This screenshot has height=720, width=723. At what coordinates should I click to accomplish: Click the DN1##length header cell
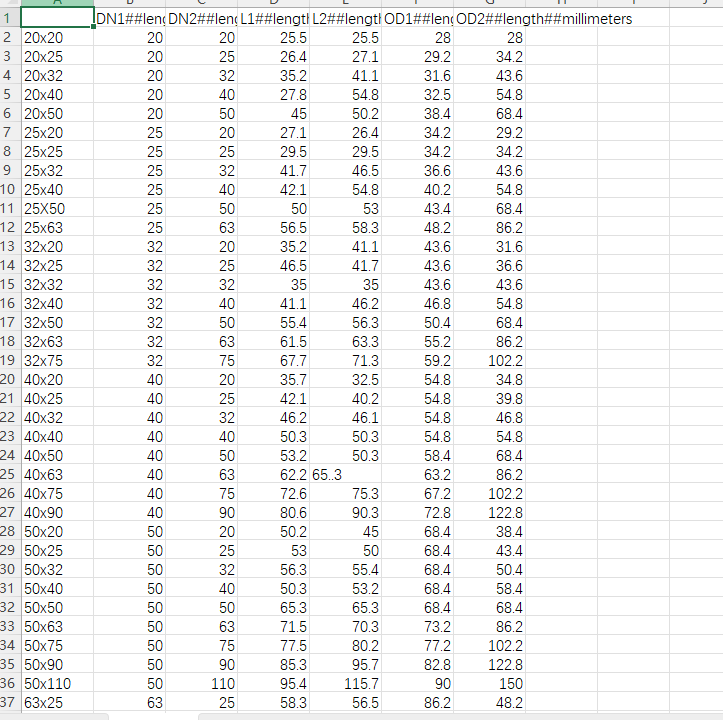coord(129,19)
